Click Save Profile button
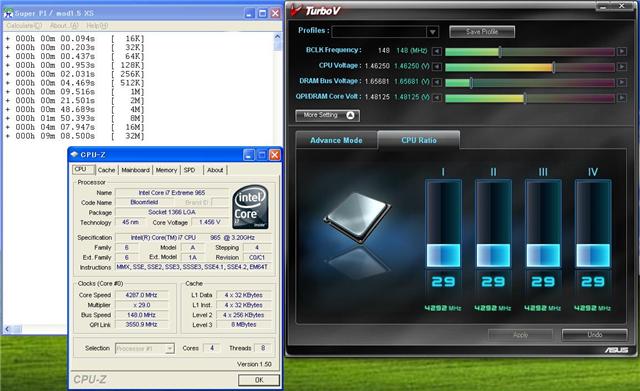The height and width of the screenshot is (391, 640). click(482, 32)
